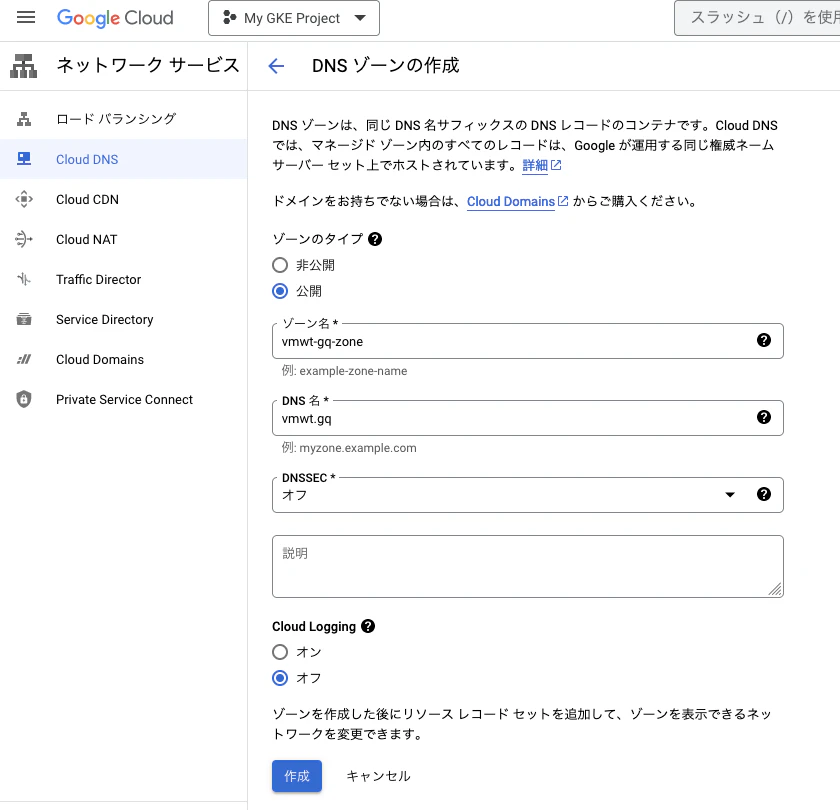Open the DNSSEC field help tooltip
840x810 pixels.
764,494
